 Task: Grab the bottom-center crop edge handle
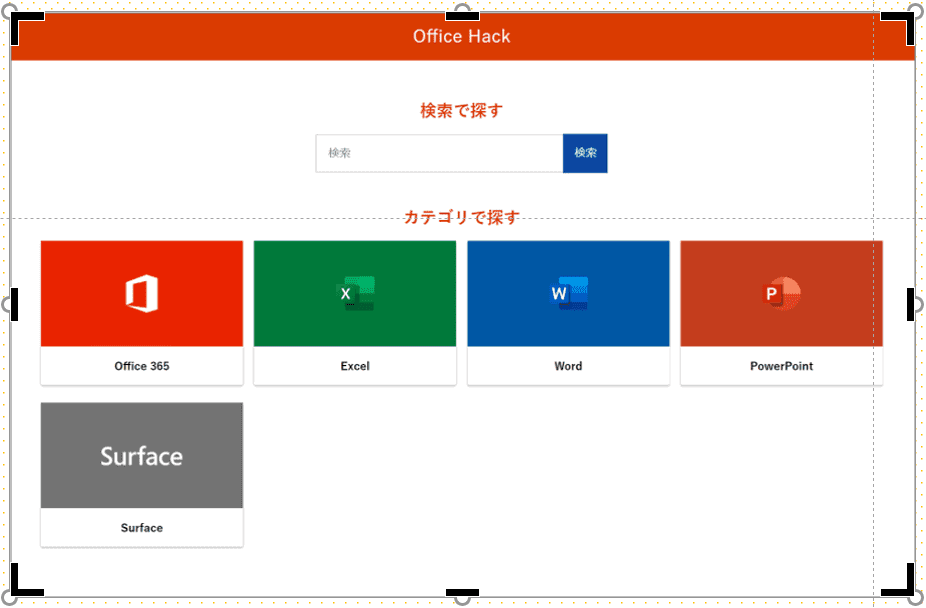click(462, 592)
